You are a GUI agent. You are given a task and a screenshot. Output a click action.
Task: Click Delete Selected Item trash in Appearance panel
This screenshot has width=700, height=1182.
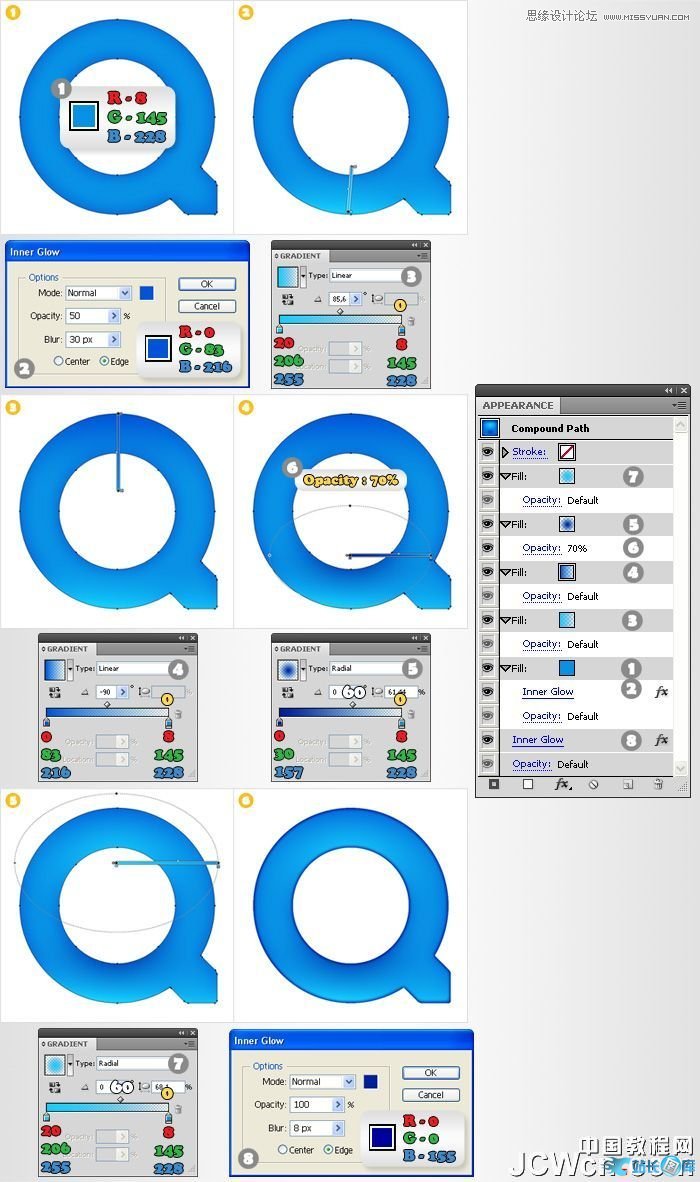pyautogui.click(x=657, y=785)
